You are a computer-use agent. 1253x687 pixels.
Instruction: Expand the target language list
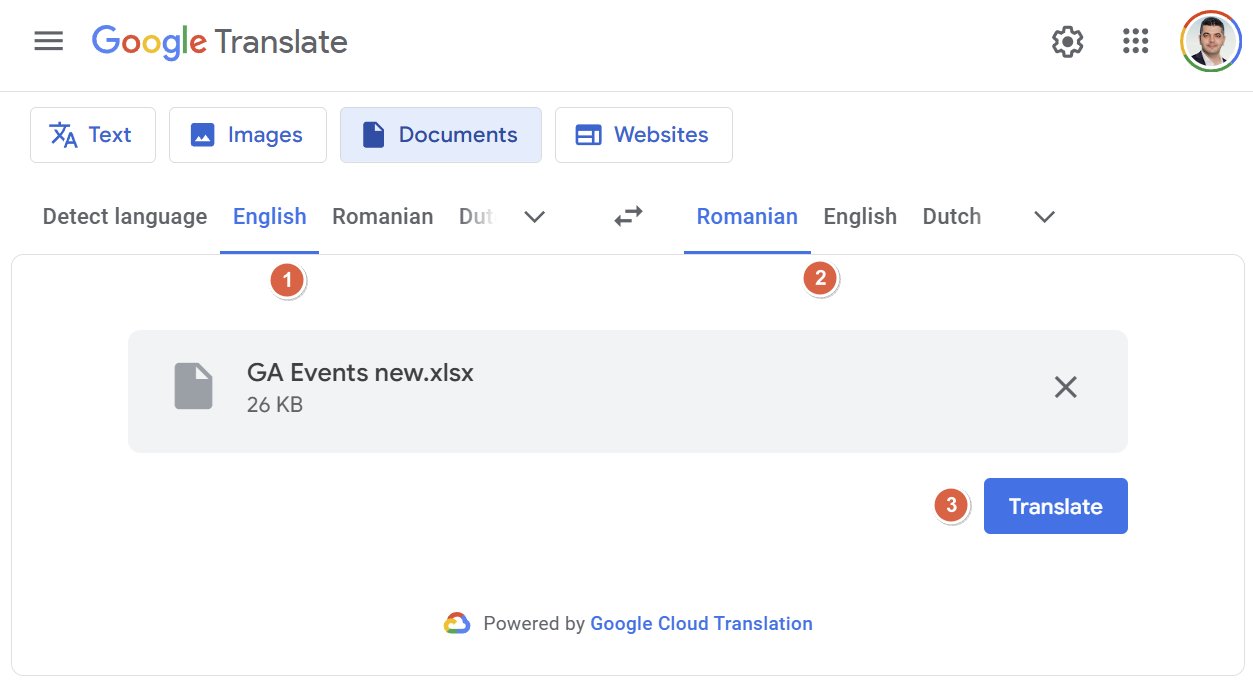tap(1043, 216)
